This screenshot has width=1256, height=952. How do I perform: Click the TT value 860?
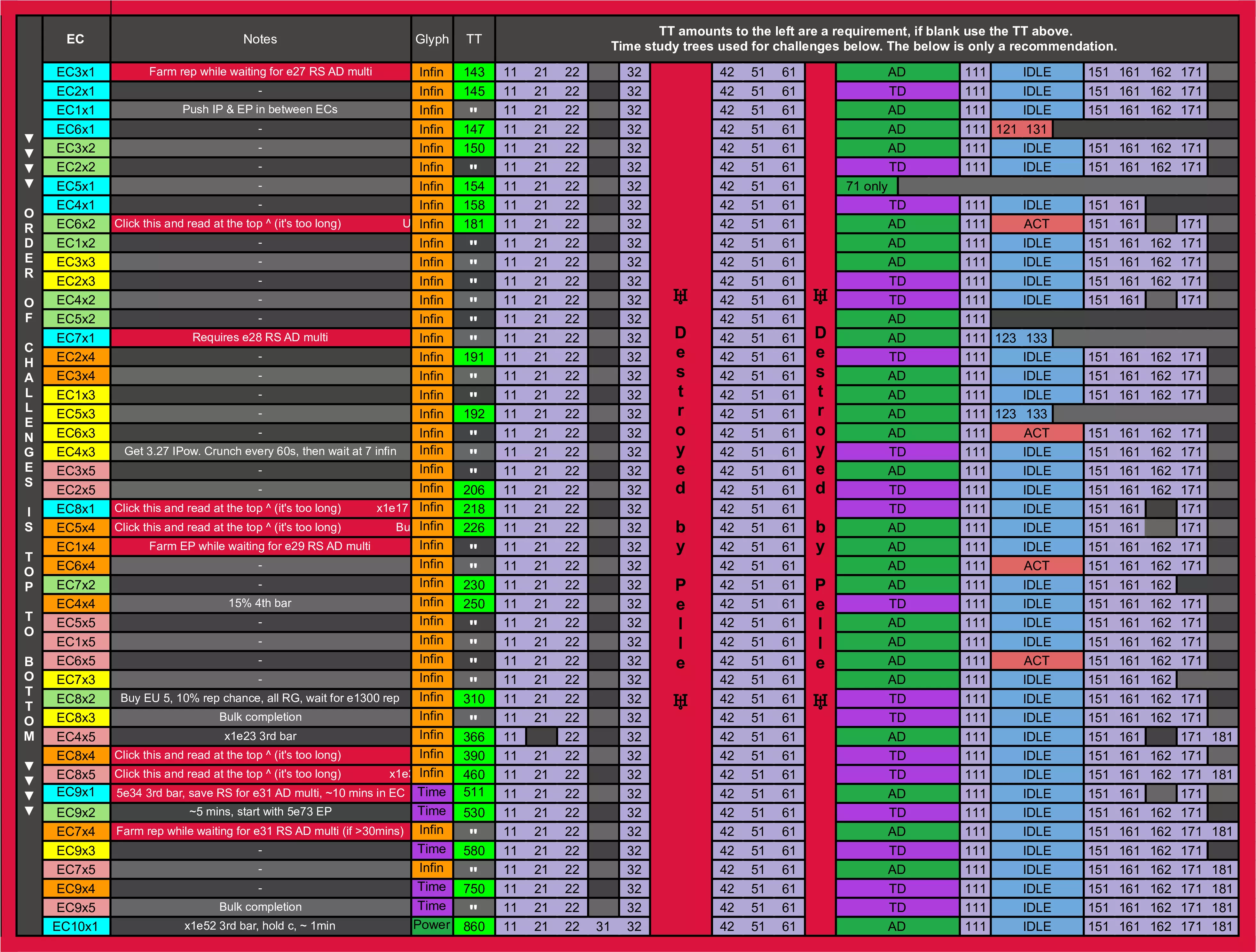click(474, 926)
